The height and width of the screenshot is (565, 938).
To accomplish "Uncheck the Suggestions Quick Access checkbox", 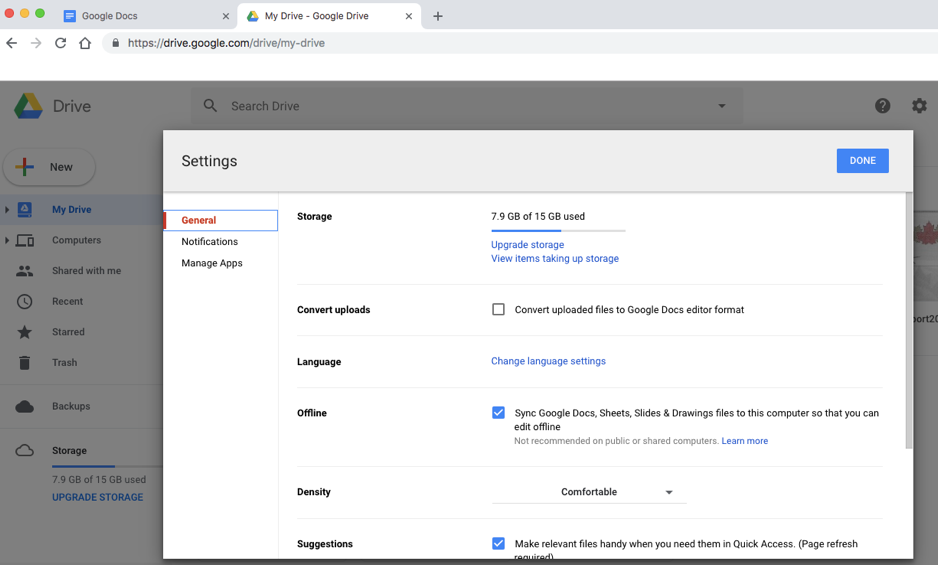I will pyautogui.click(x=498, y=543).
